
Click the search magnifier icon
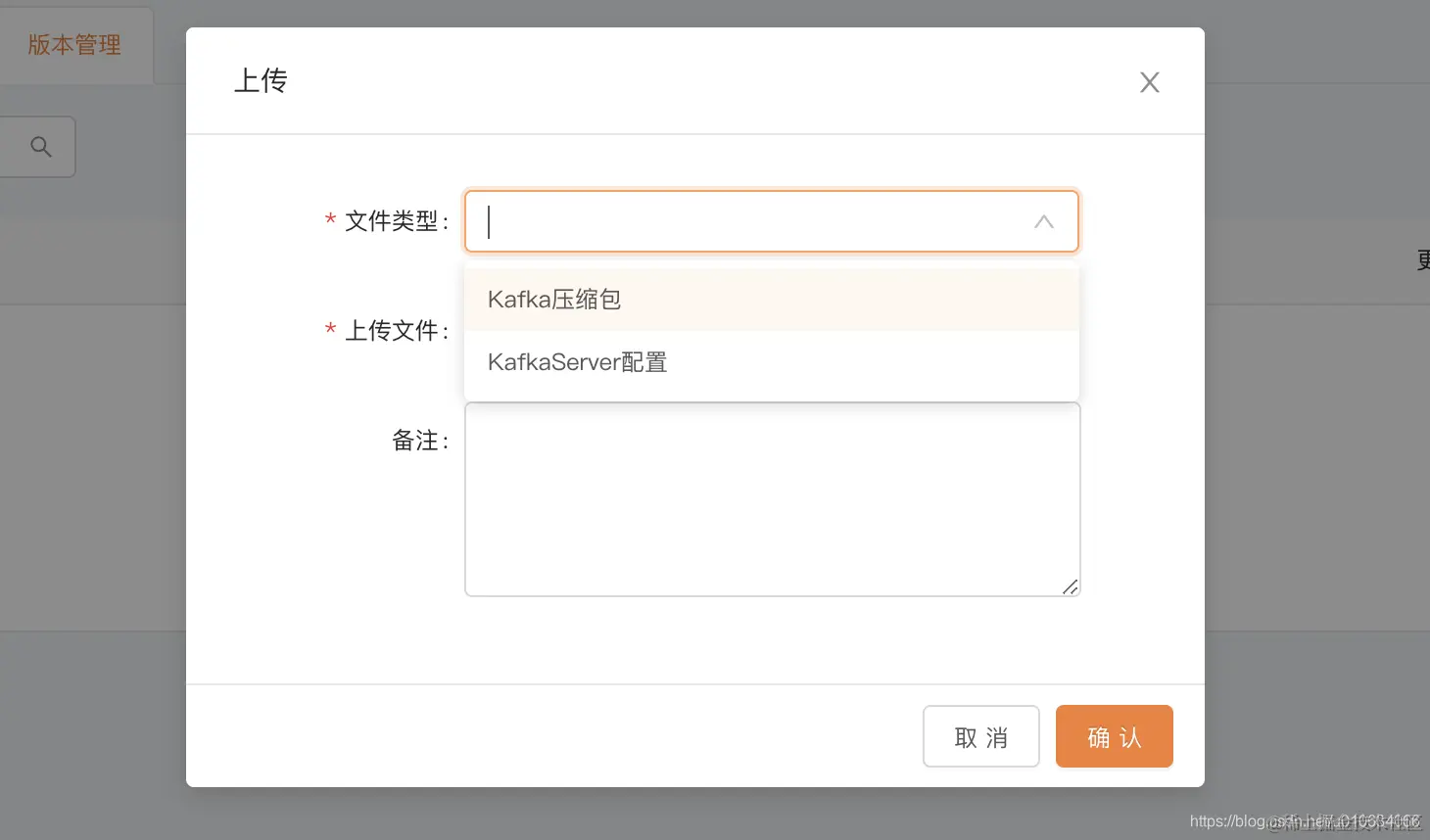(40, 145)
